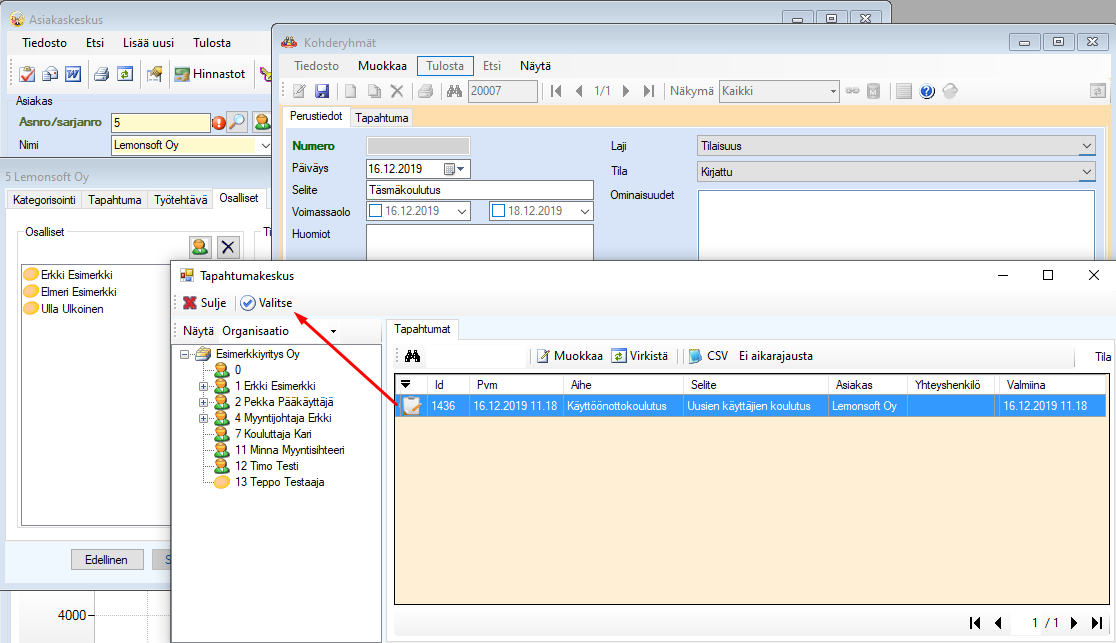This screenshot has height=643, width=1116.
Task: Click the new blank page icon in Kohderyhmät
Action: [351, 91]
